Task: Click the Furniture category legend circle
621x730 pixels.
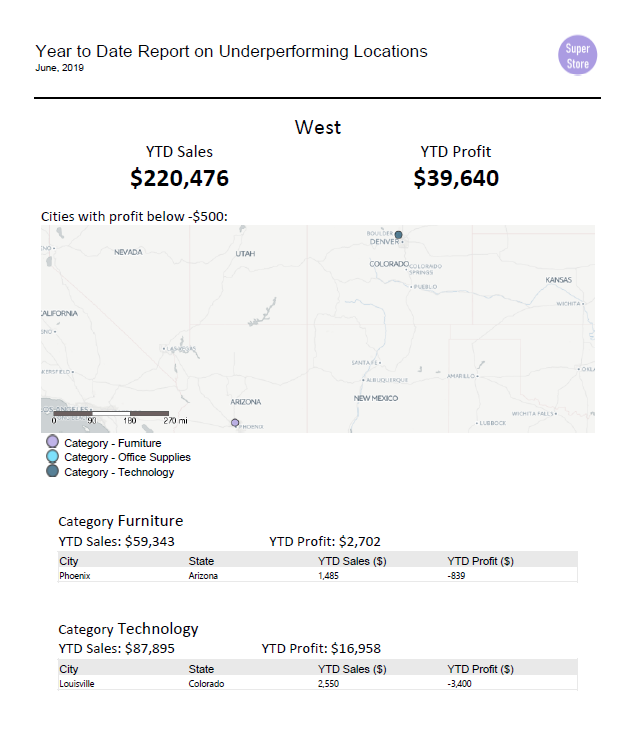Action: tap(53, 441)
